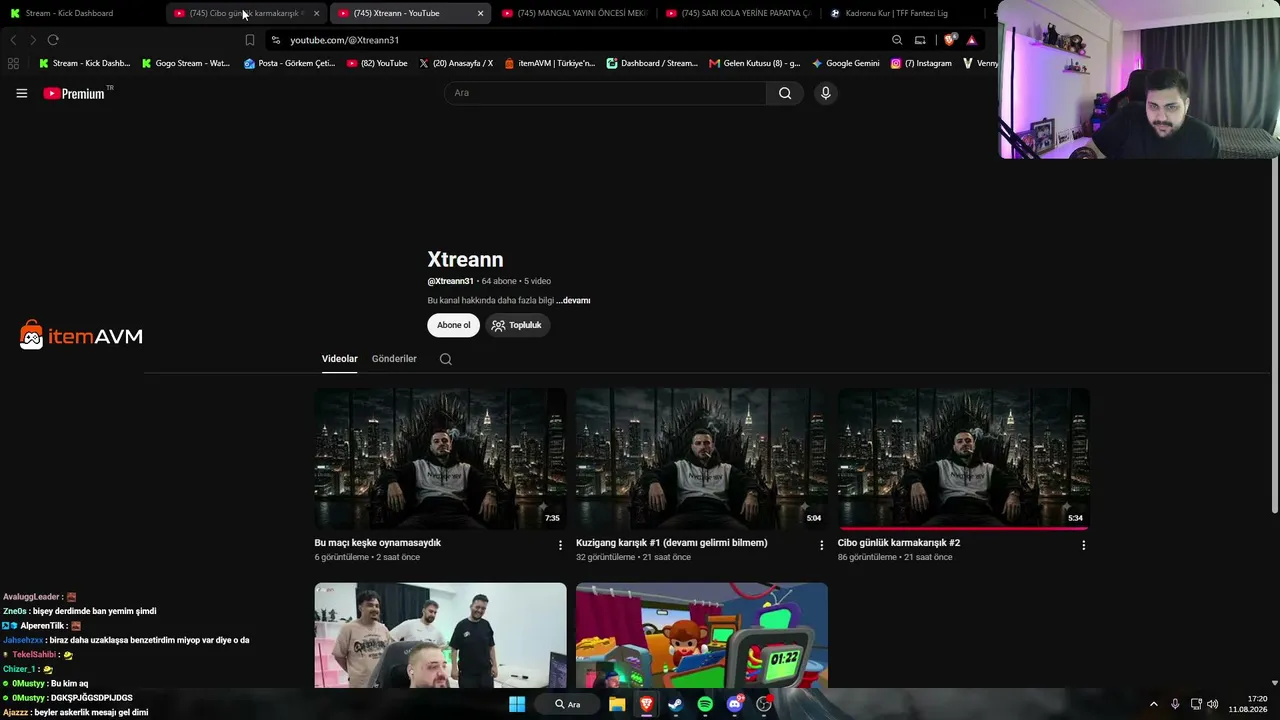Screen dimensions: 1280x720
Task: Click the YouTube search magnifier button
Action: [785, 93]
